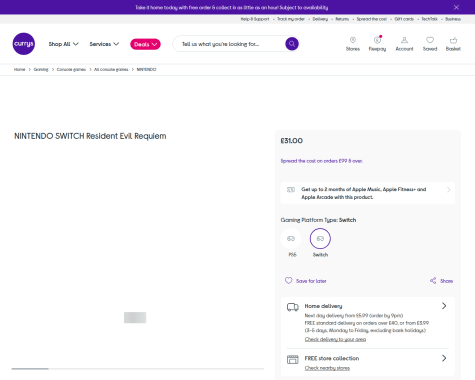Open TechTalk link
Viewport: 475px width, 380px height.
pyautogui.click(x=429, y=19)
